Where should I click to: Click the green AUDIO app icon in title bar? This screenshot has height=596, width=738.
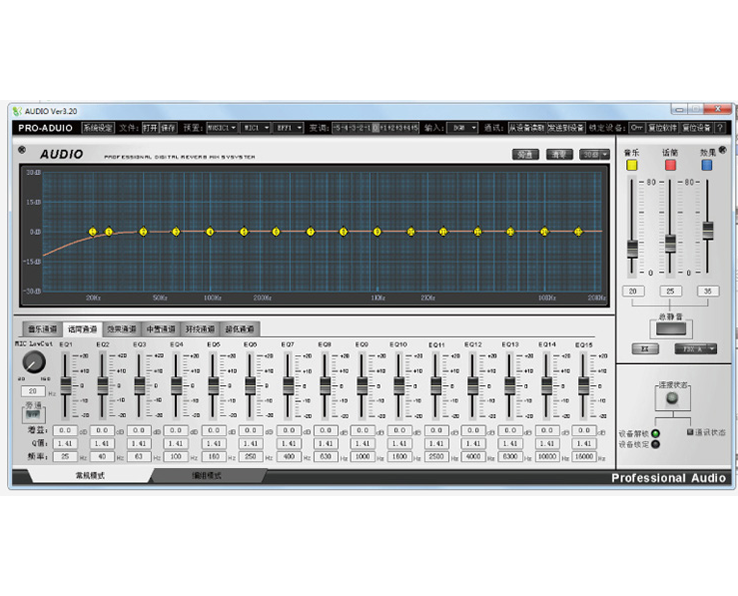click(17, 111)
